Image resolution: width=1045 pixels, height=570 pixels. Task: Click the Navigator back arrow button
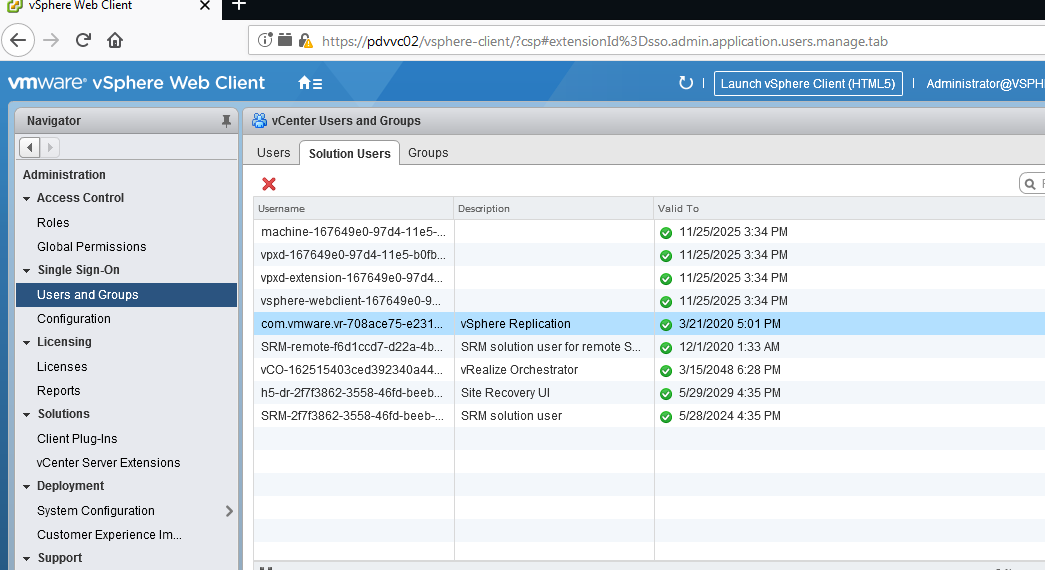30,147
